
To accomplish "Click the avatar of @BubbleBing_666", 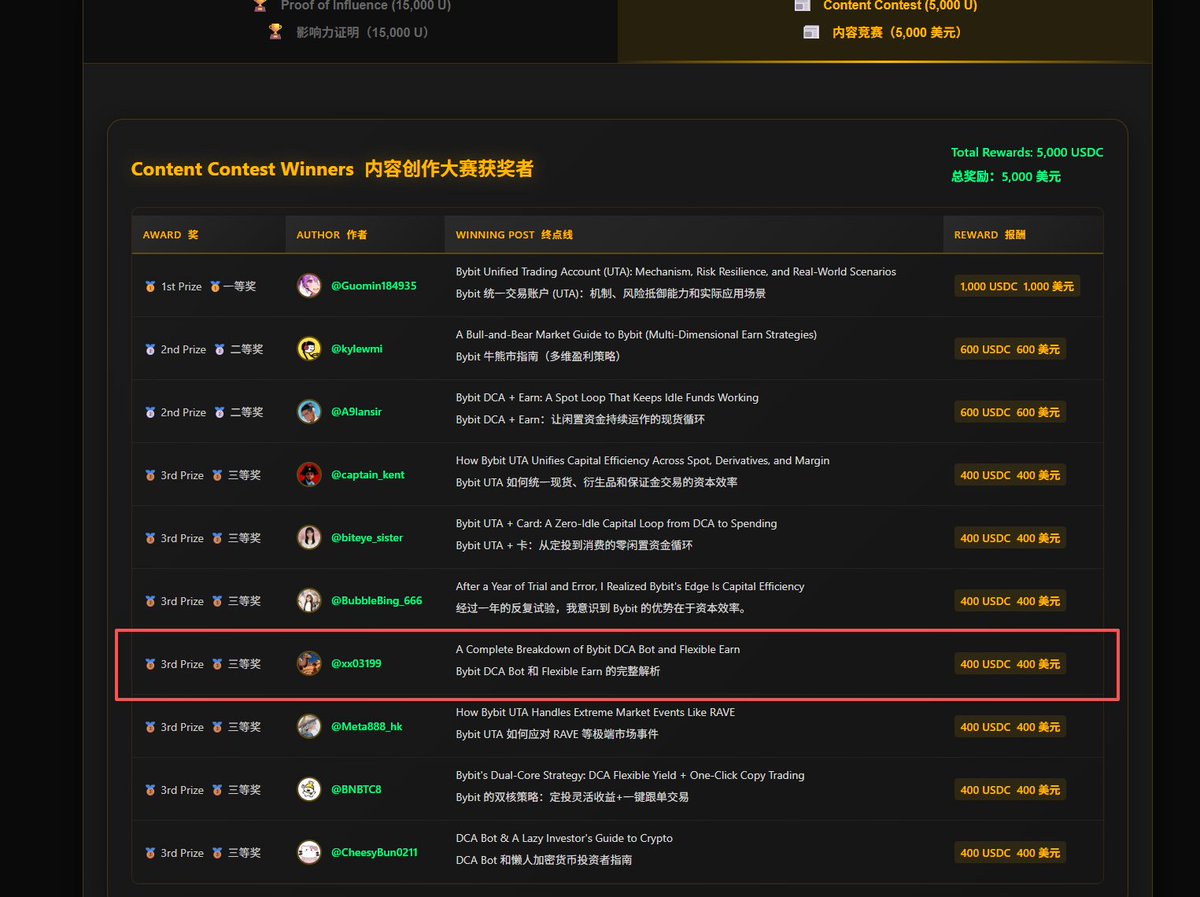I will (x=309, y=601).
